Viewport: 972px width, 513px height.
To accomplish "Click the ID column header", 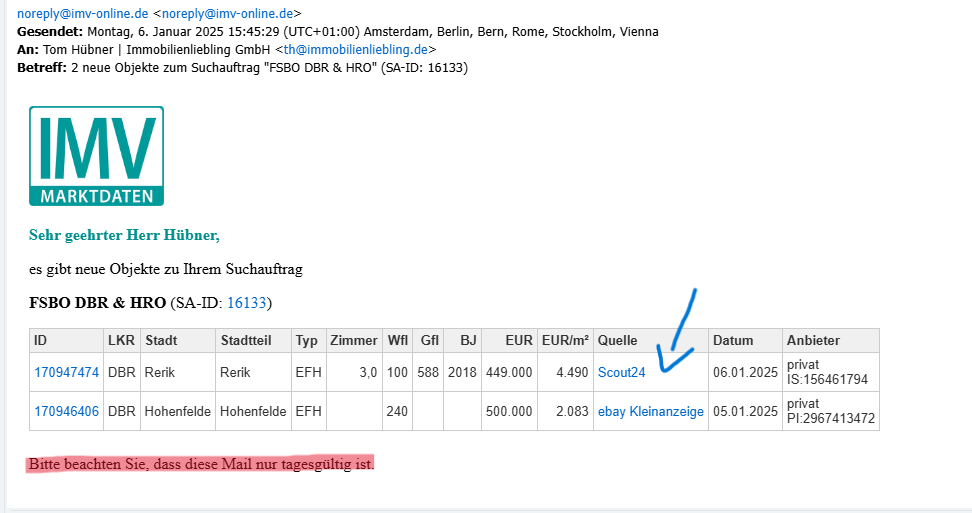I will [x=41, y=341].
